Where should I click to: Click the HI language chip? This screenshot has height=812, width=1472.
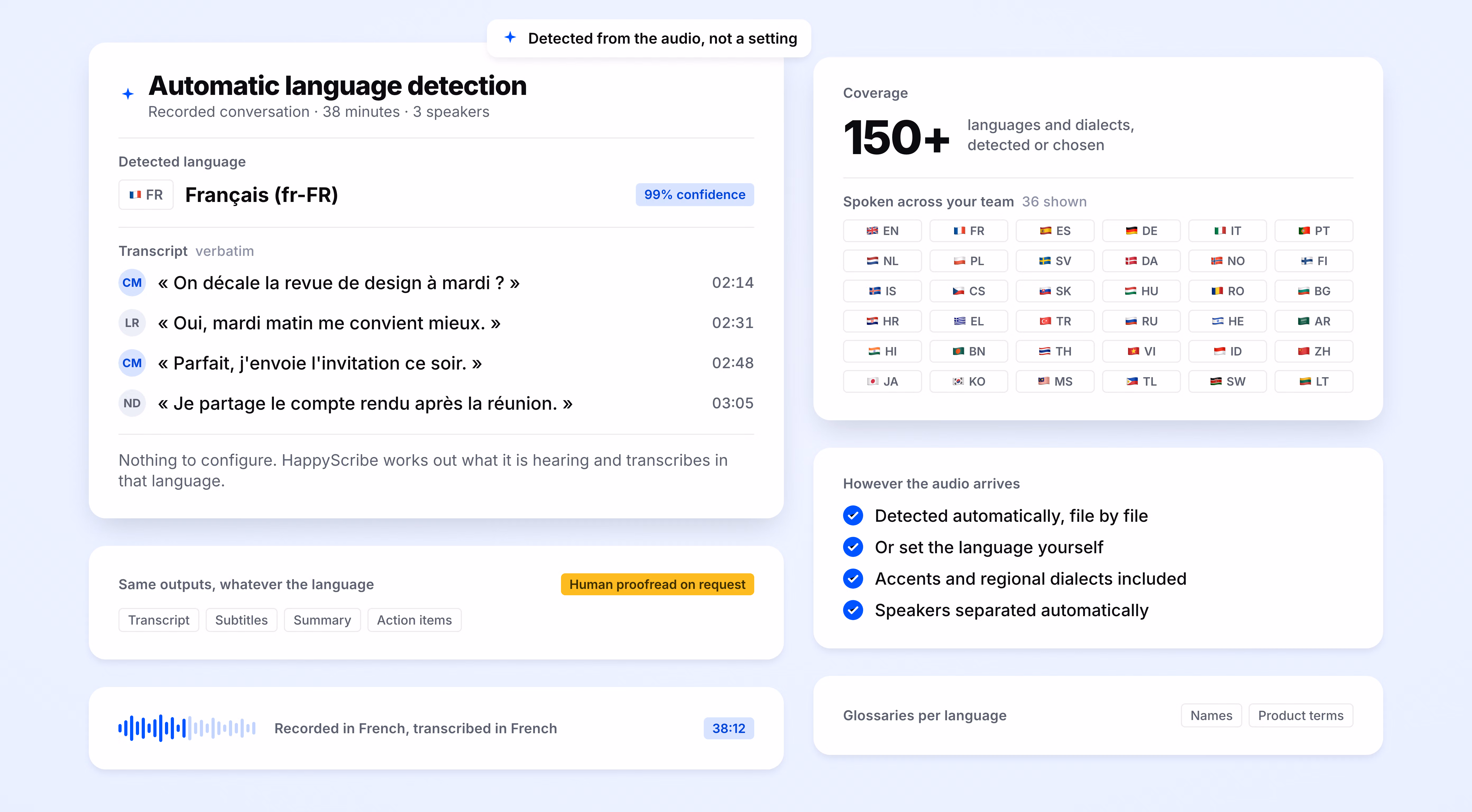coord(882,352)
